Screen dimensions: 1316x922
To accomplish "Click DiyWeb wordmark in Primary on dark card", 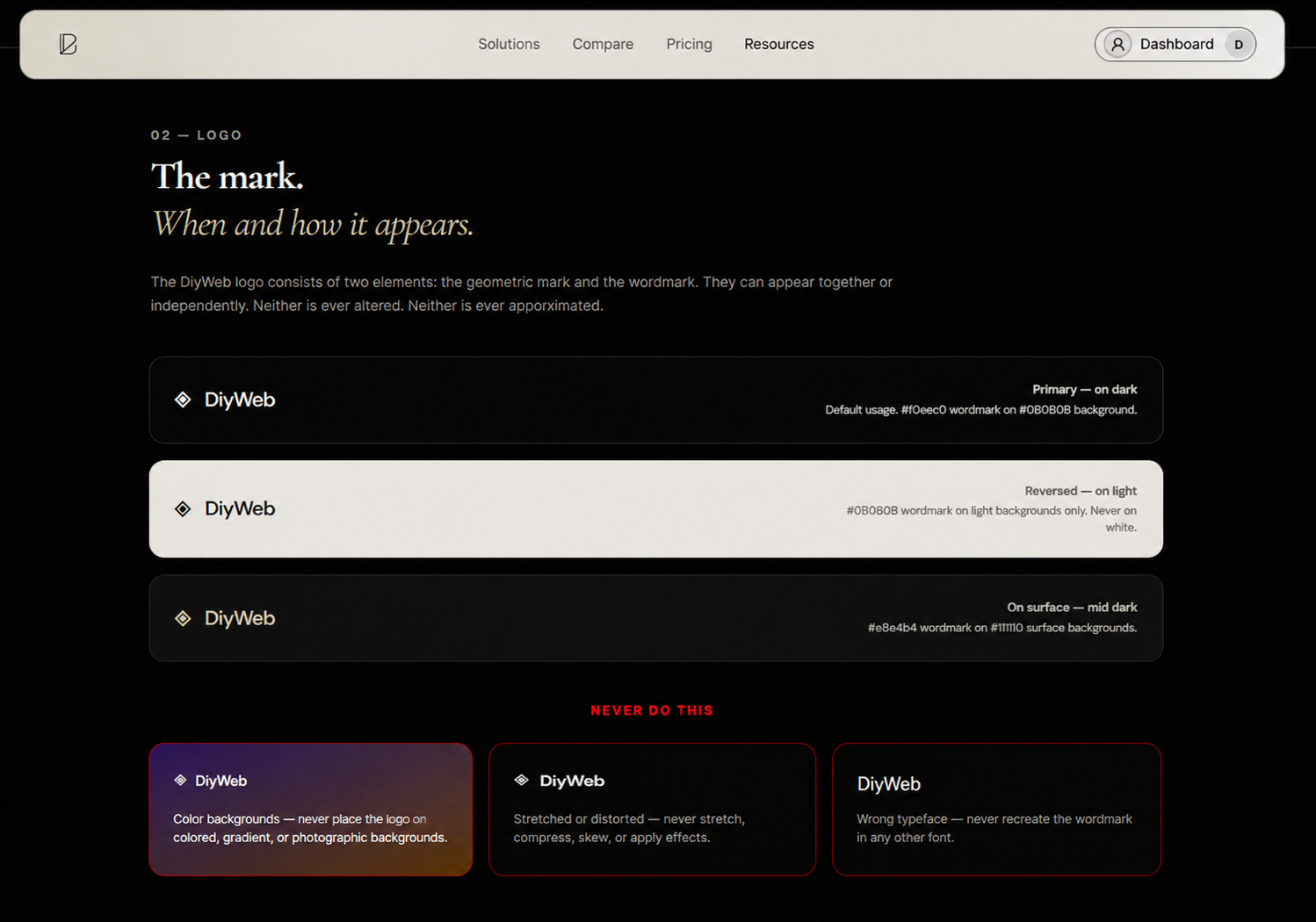I will (240, 400).
